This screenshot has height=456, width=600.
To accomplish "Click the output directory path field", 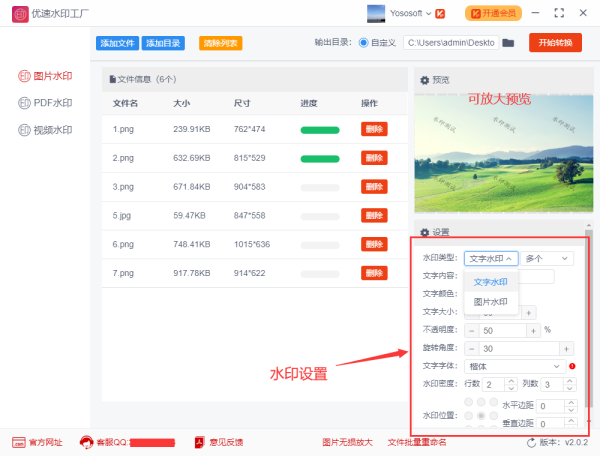I will coord(450,43).
